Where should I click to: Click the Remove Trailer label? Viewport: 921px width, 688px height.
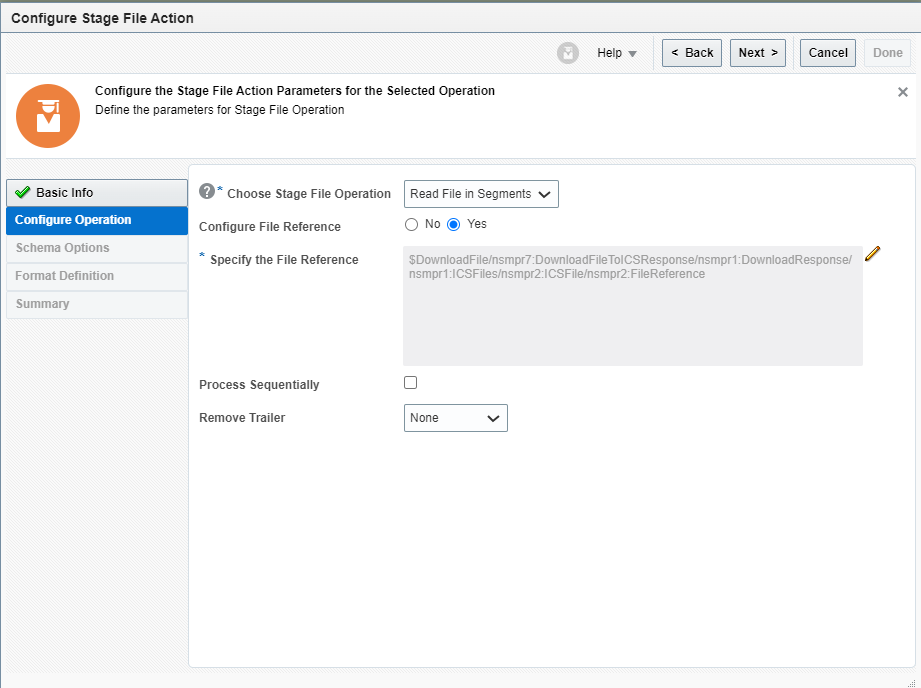click(242, 418)
